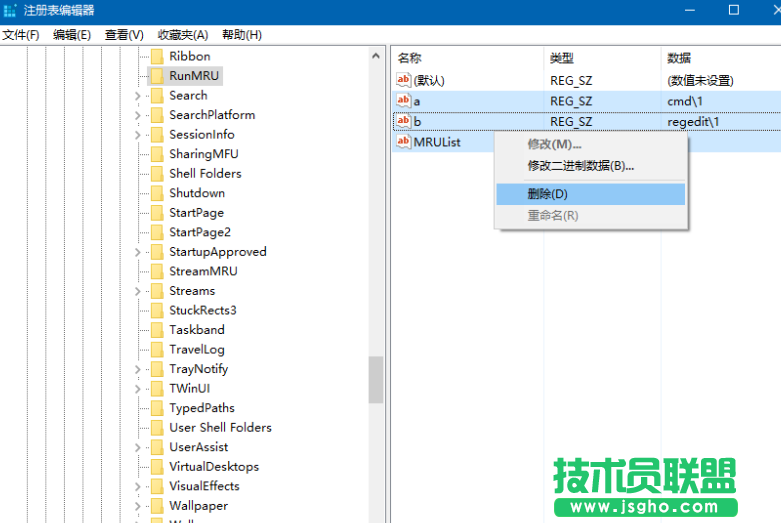Viewport: 781px width, 523px height.
Task: Click the 名称 column header
Action: (410, 58)
